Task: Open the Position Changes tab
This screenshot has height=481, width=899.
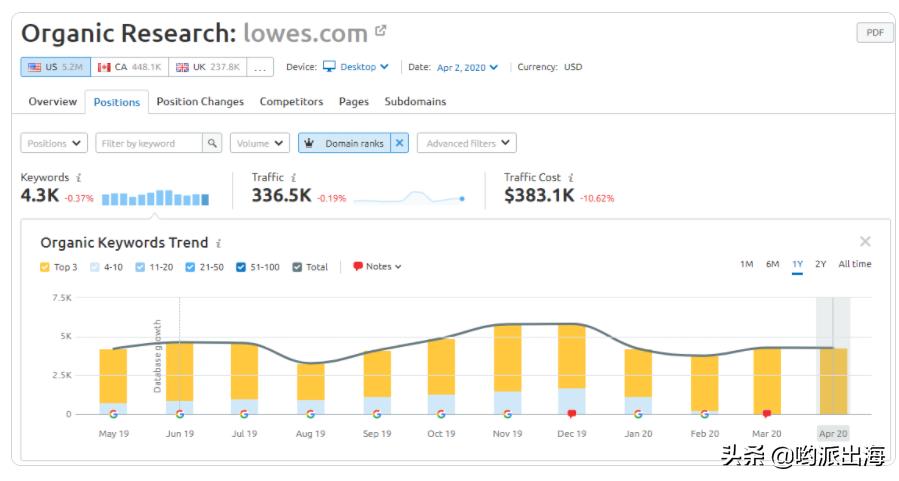Action: click(x=200, y=101)
